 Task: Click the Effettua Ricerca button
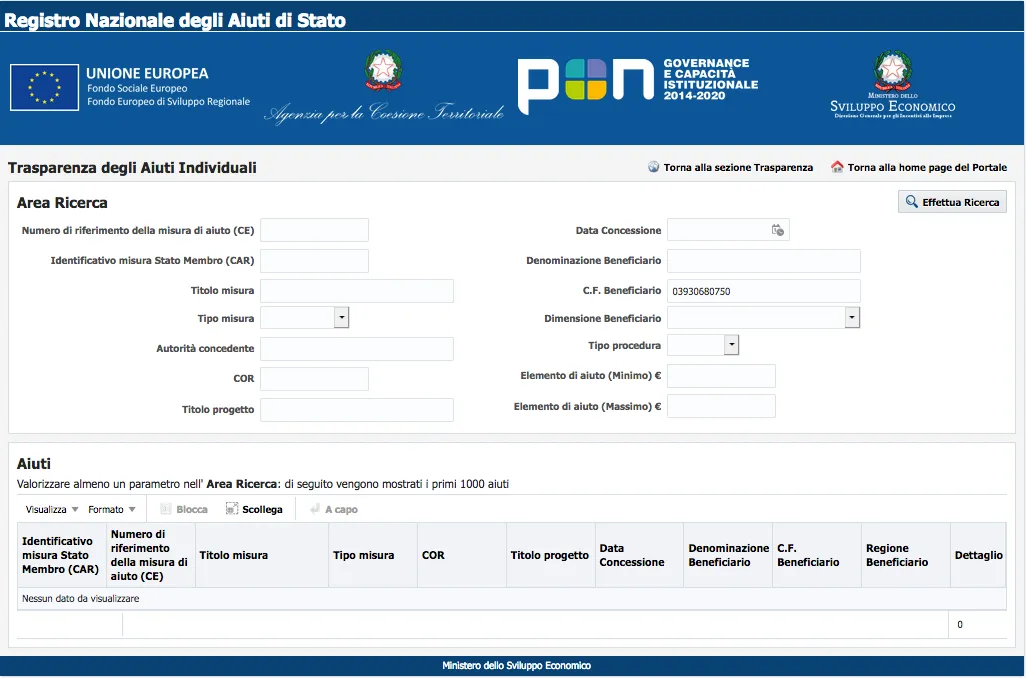click(952, 202)
